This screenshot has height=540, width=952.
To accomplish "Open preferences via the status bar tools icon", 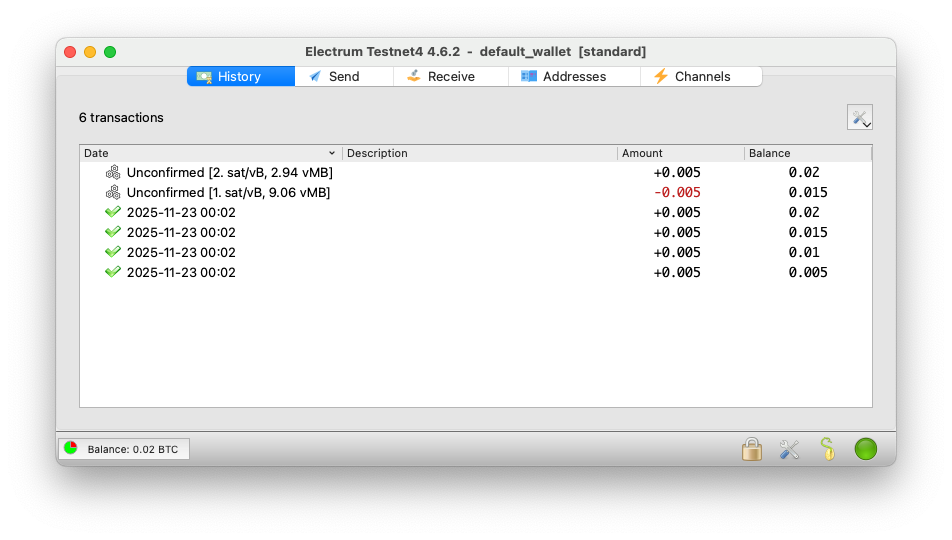I will (790, 449).
